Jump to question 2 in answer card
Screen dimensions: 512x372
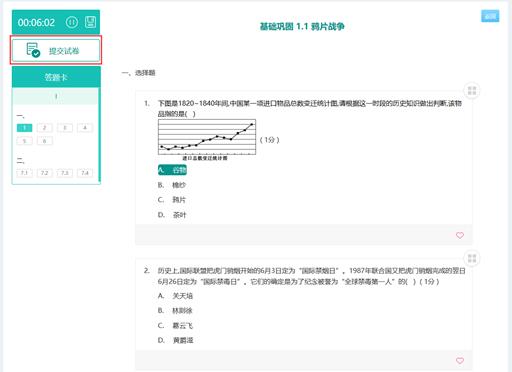44,128
